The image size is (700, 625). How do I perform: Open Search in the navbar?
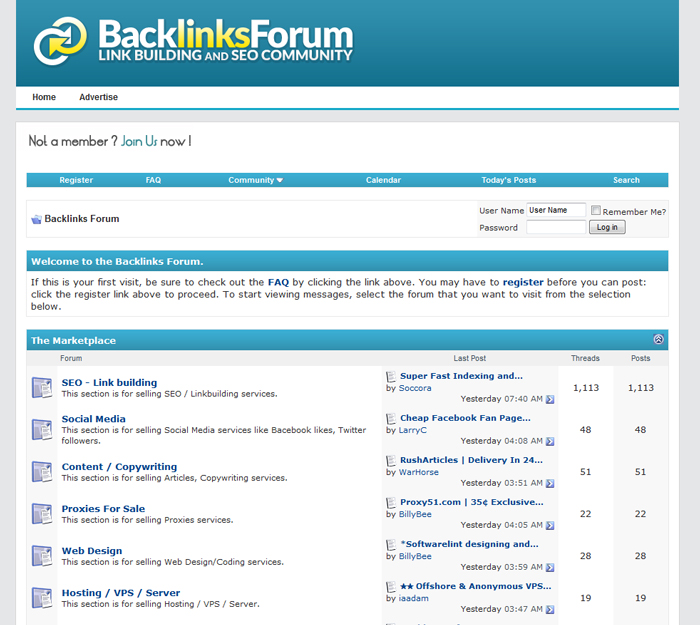point(626,180)
